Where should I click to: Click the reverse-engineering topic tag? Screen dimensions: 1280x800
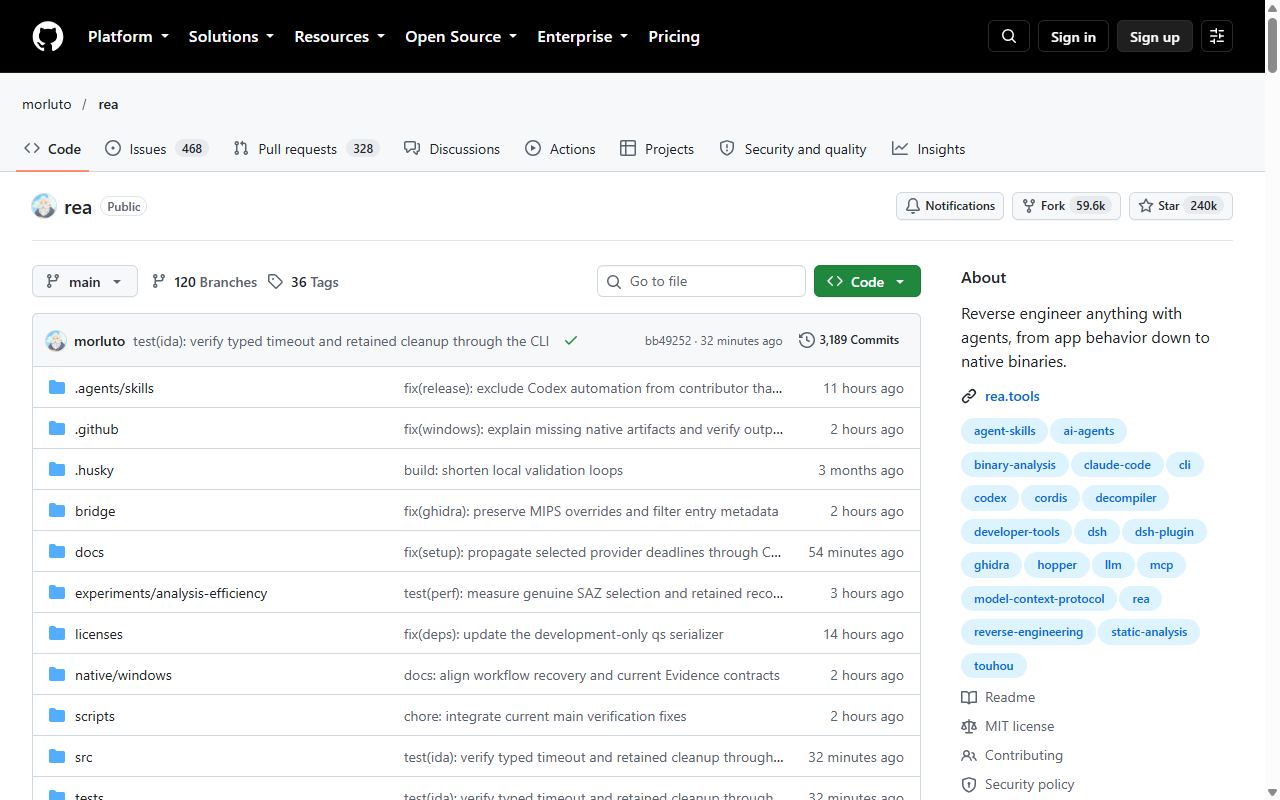tap(1028, 632)
